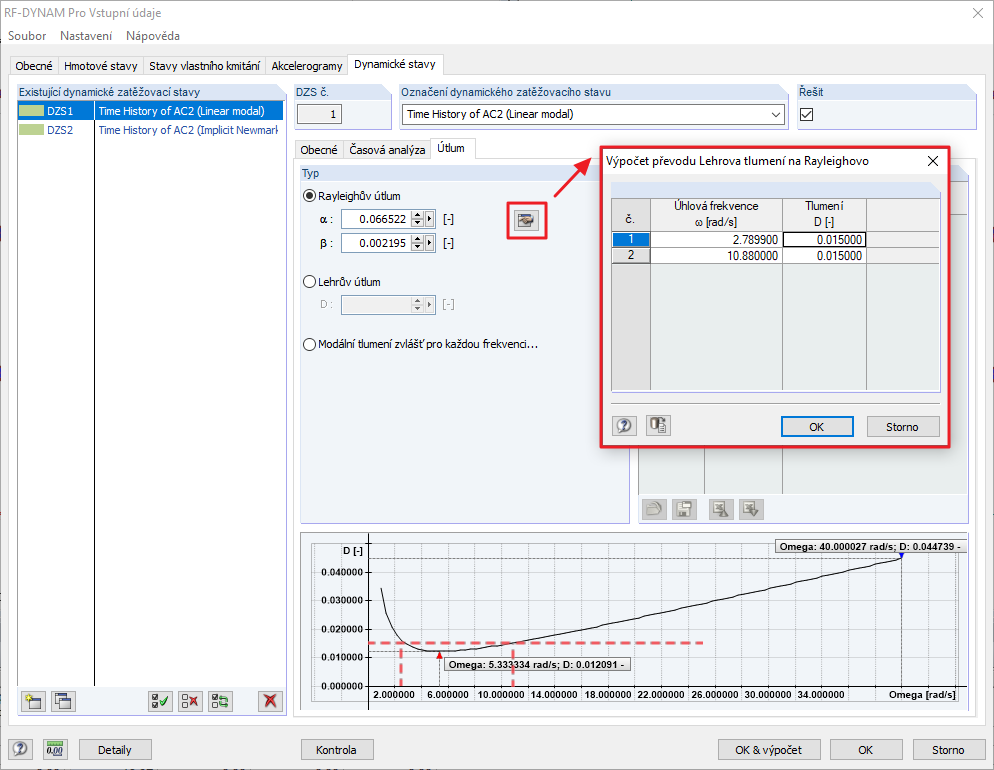Screen dimensions: 994x770
Task: Toggle the Řešit checkbox
Action: pos(806,115)
